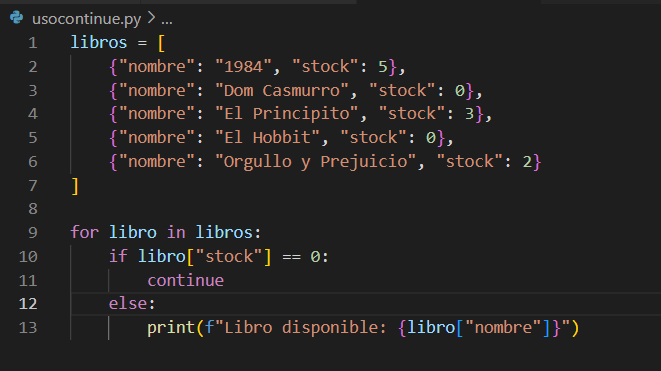Click the string "1984"

(243, 67)
